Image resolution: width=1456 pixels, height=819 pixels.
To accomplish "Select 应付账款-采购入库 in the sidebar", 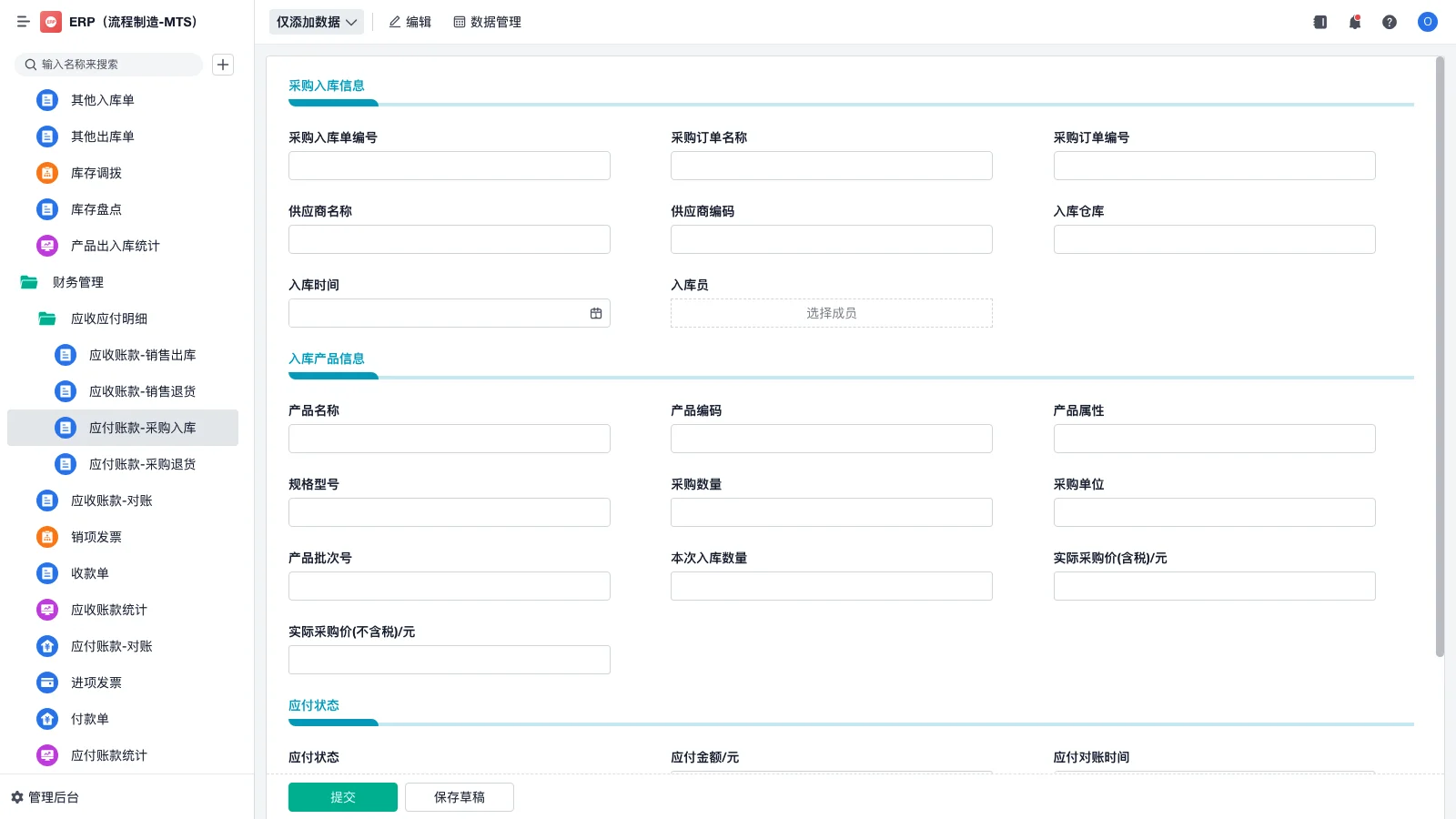I will pyautogui.click(x=123, y=428).
